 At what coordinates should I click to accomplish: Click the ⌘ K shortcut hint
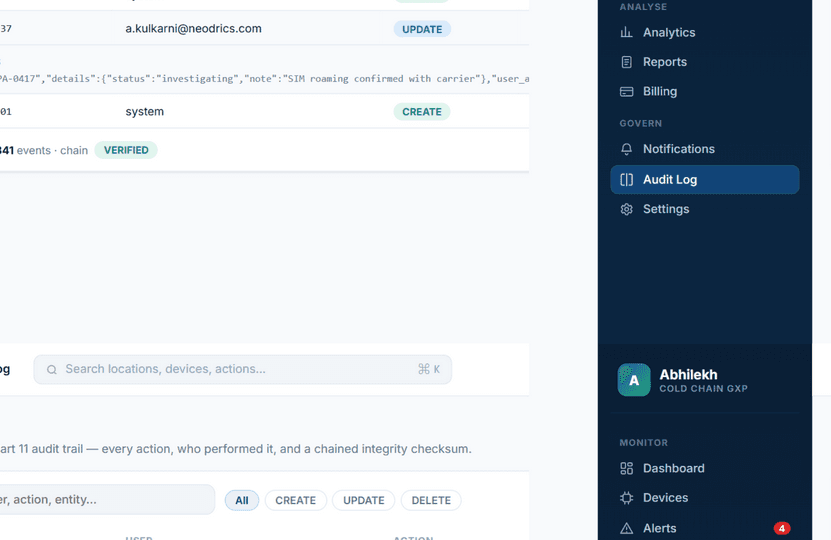point(429,369)
